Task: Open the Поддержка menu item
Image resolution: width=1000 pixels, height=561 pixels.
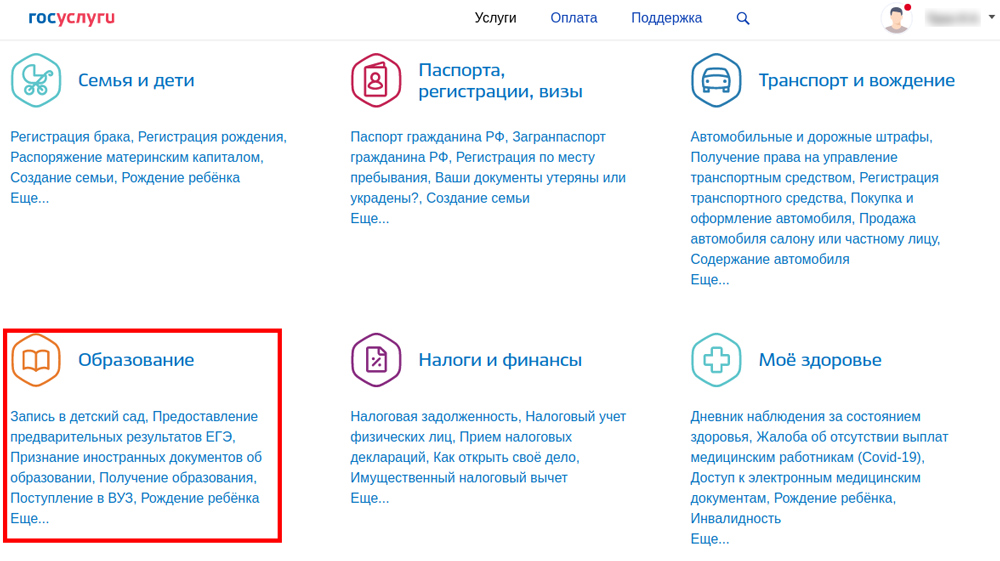Action: [666, 18]
